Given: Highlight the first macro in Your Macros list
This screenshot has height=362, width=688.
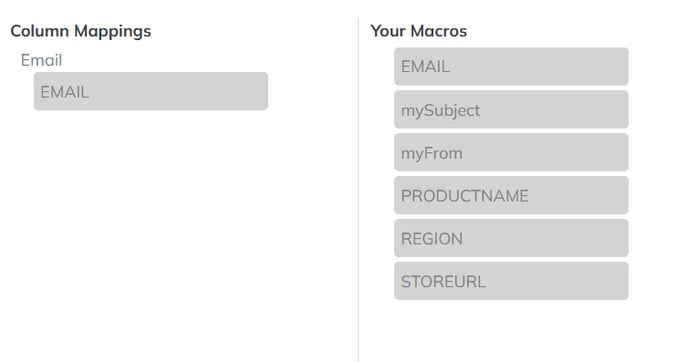Looking at the screenshot, I should tap(511, 67).
